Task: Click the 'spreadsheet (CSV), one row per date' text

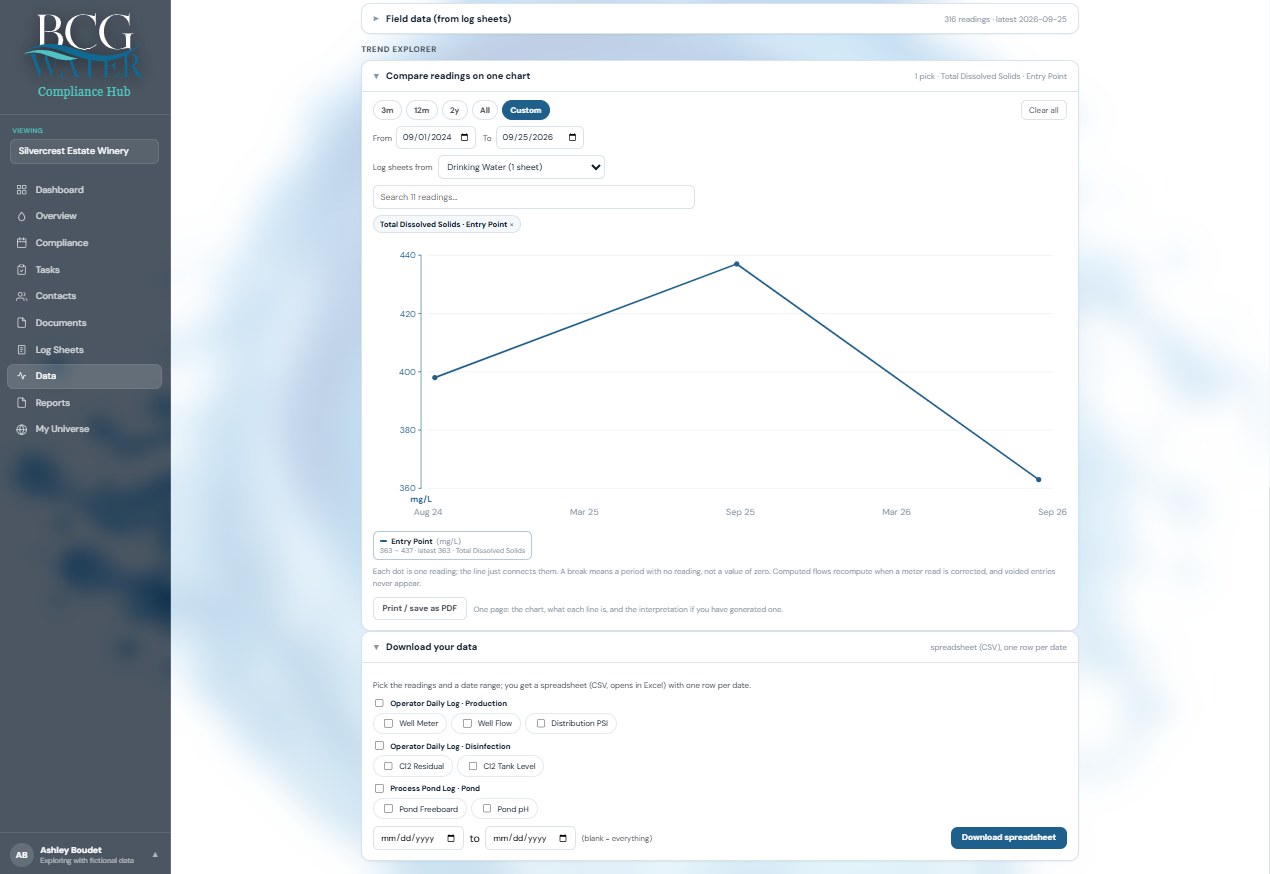Action: (x=998, y=648)
